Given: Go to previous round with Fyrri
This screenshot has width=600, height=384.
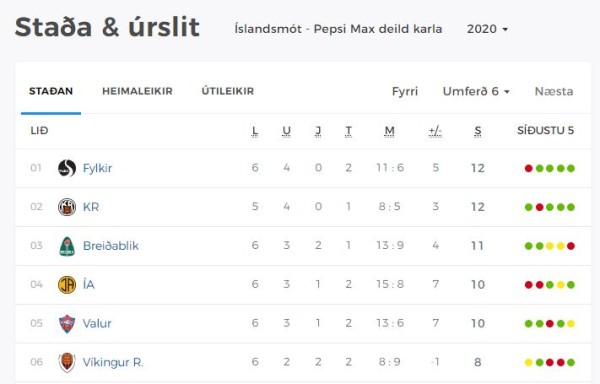Looking at the screenshot, I should tap(405, 91).
